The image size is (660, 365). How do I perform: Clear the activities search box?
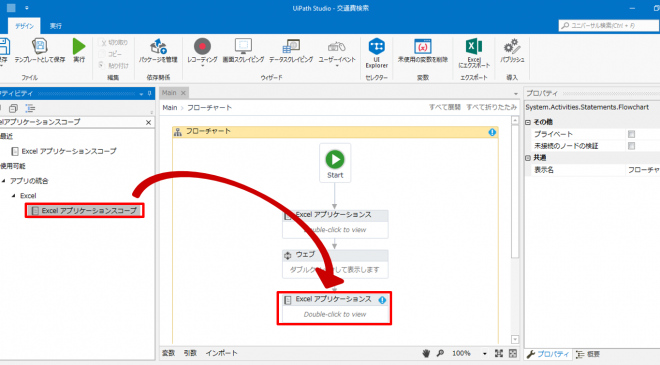coord(148,123)
